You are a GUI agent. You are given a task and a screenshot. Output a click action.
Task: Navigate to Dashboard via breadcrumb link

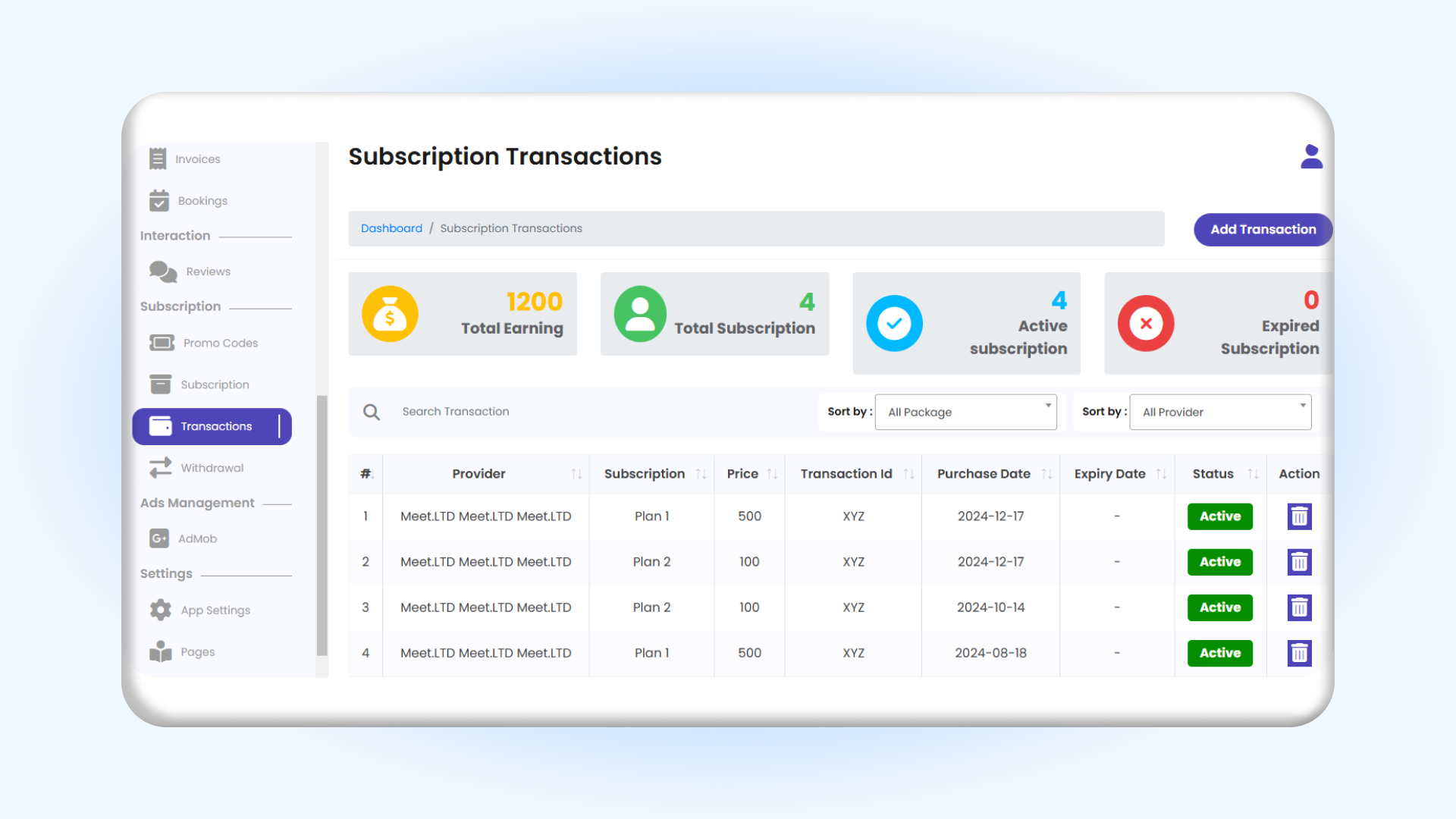(x=391, y=227)
